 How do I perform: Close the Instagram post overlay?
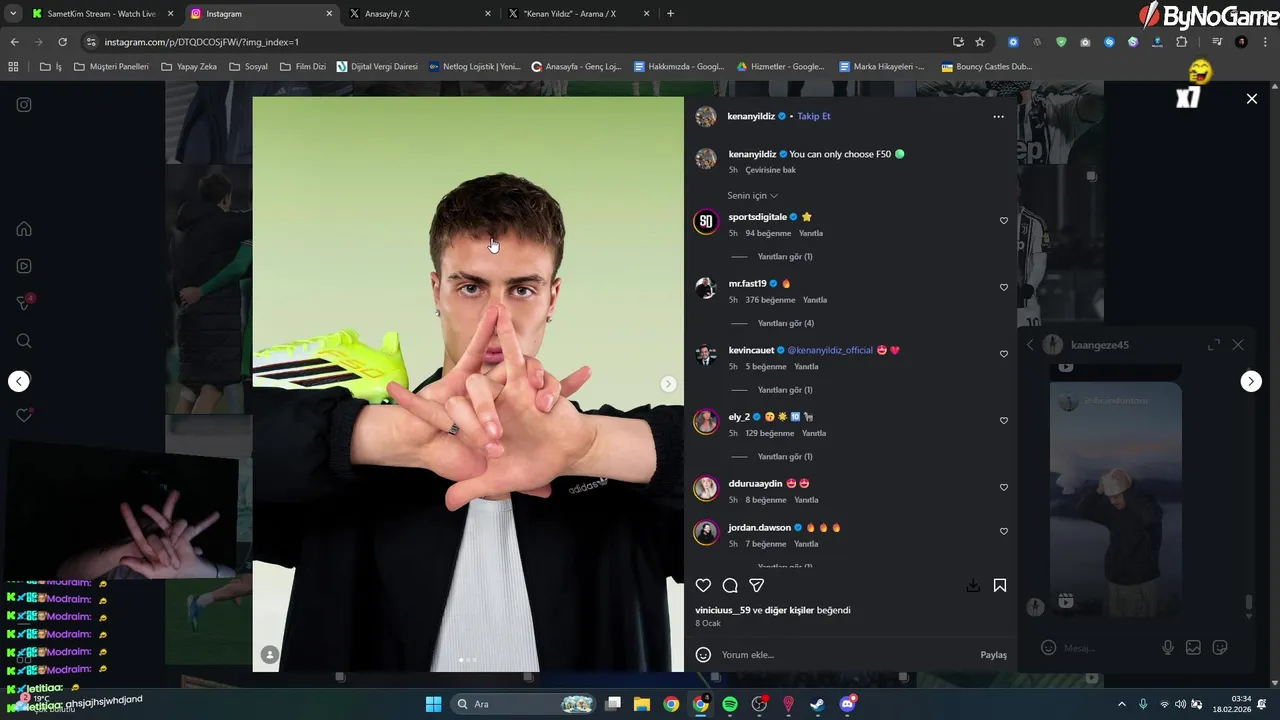pyautogui.click(x=1251, y=99)
